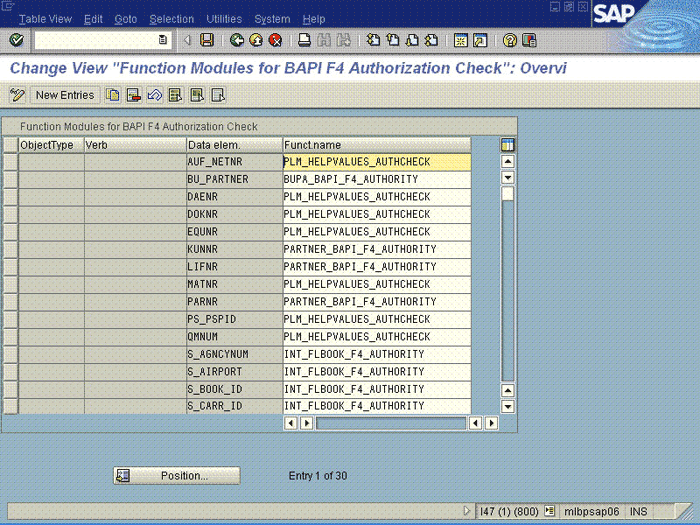
Task: Click the vertical scrollbar thumb
Action: (x=508, y=194)
